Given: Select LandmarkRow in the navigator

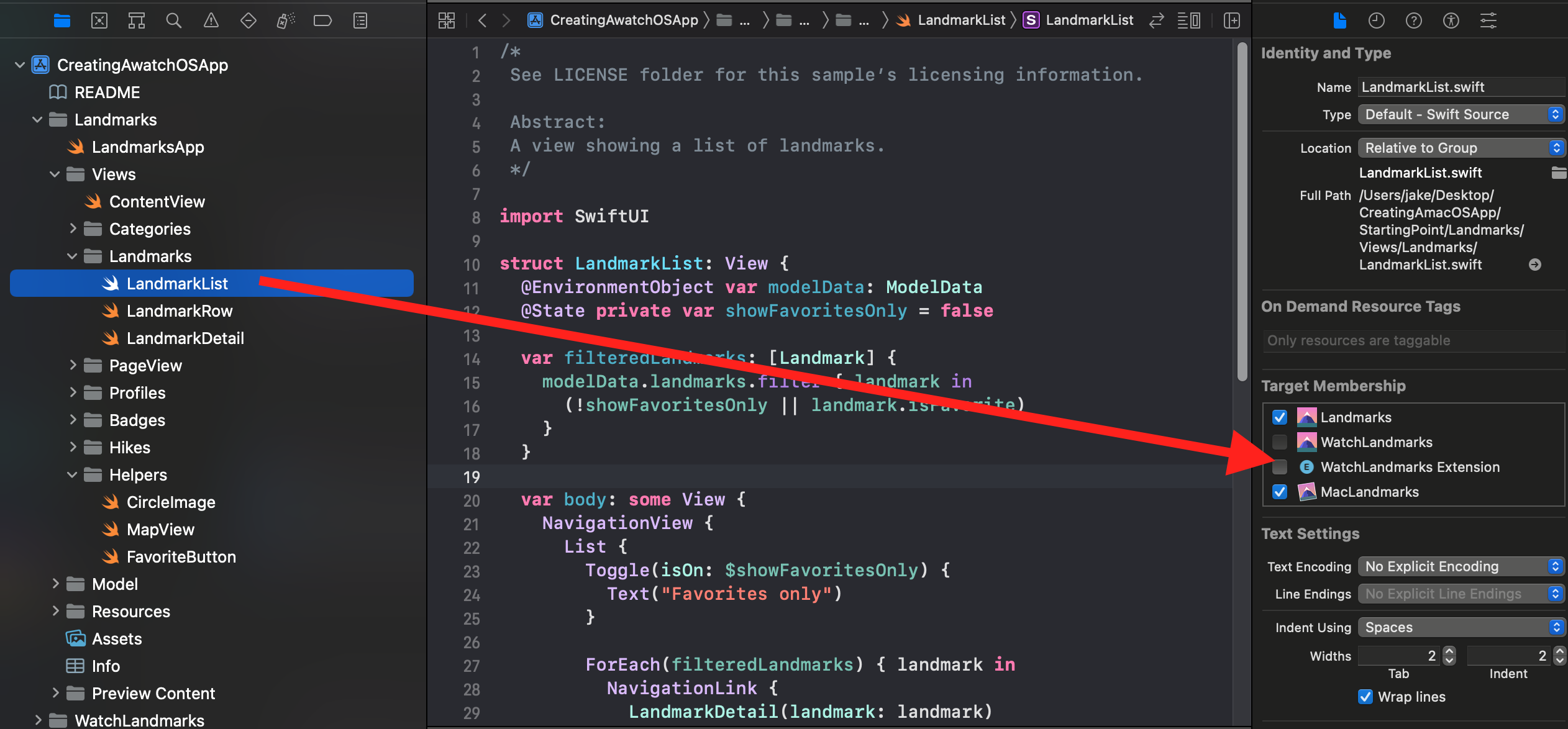Looking at the screenshot, I should click(179, 310).
